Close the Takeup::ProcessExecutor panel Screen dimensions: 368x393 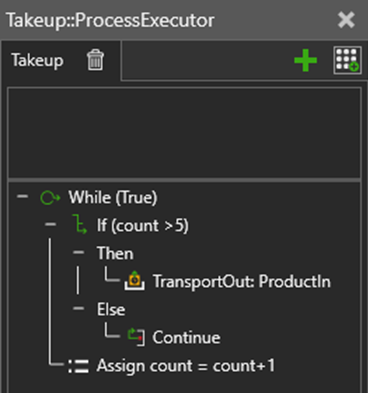pos(346,20)
